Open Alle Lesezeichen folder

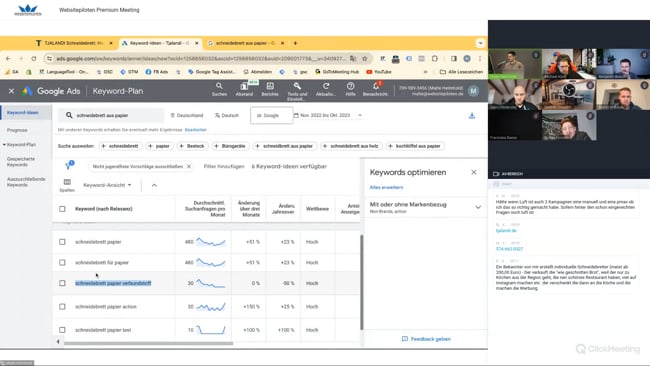tap(461, 72)
